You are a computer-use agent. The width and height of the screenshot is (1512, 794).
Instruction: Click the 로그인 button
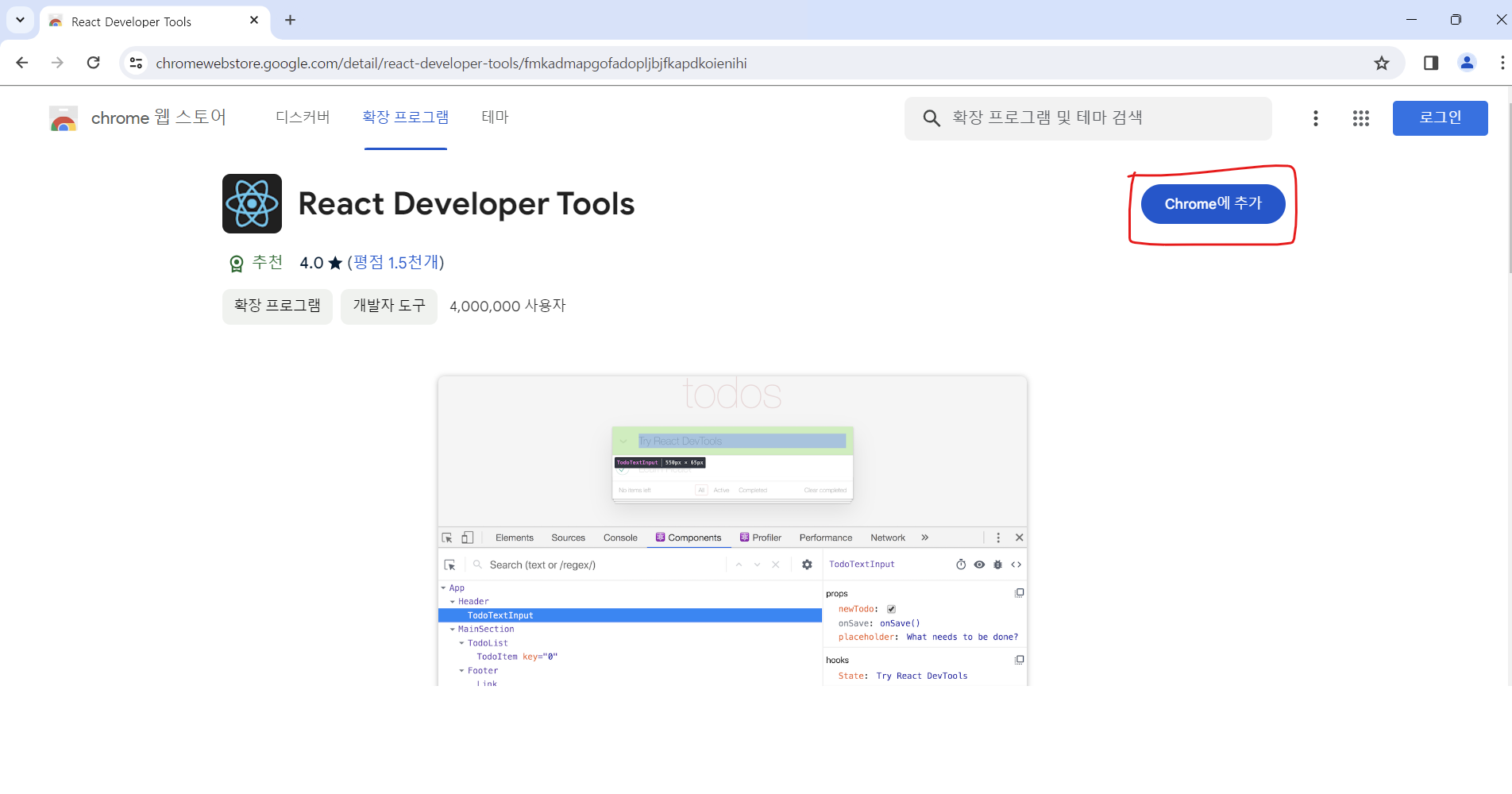[1440, 118]
